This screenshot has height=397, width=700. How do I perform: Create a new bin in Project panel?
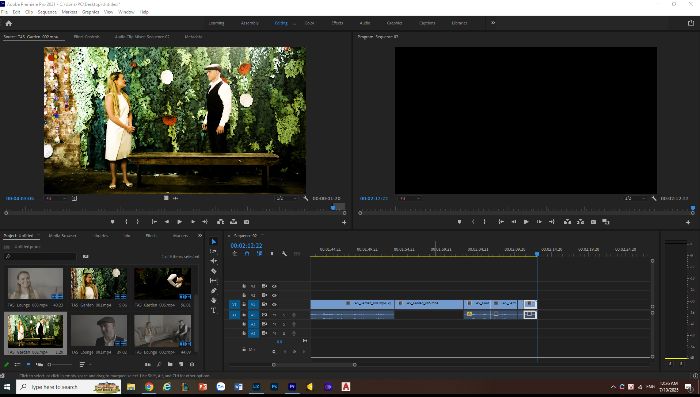[170, 364]
